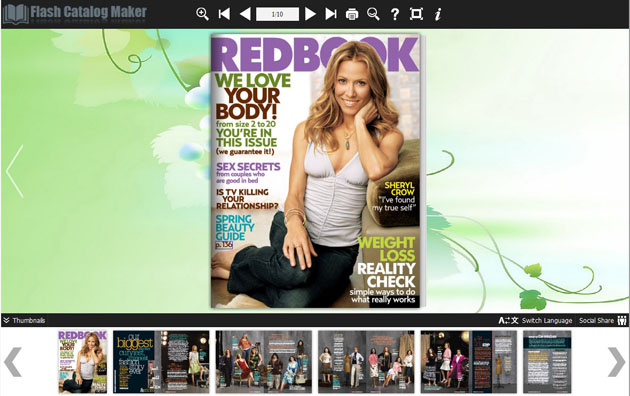Go to the previous page
Image resolution: width=630 pixels, height=396 pixels.
point(245,14)
